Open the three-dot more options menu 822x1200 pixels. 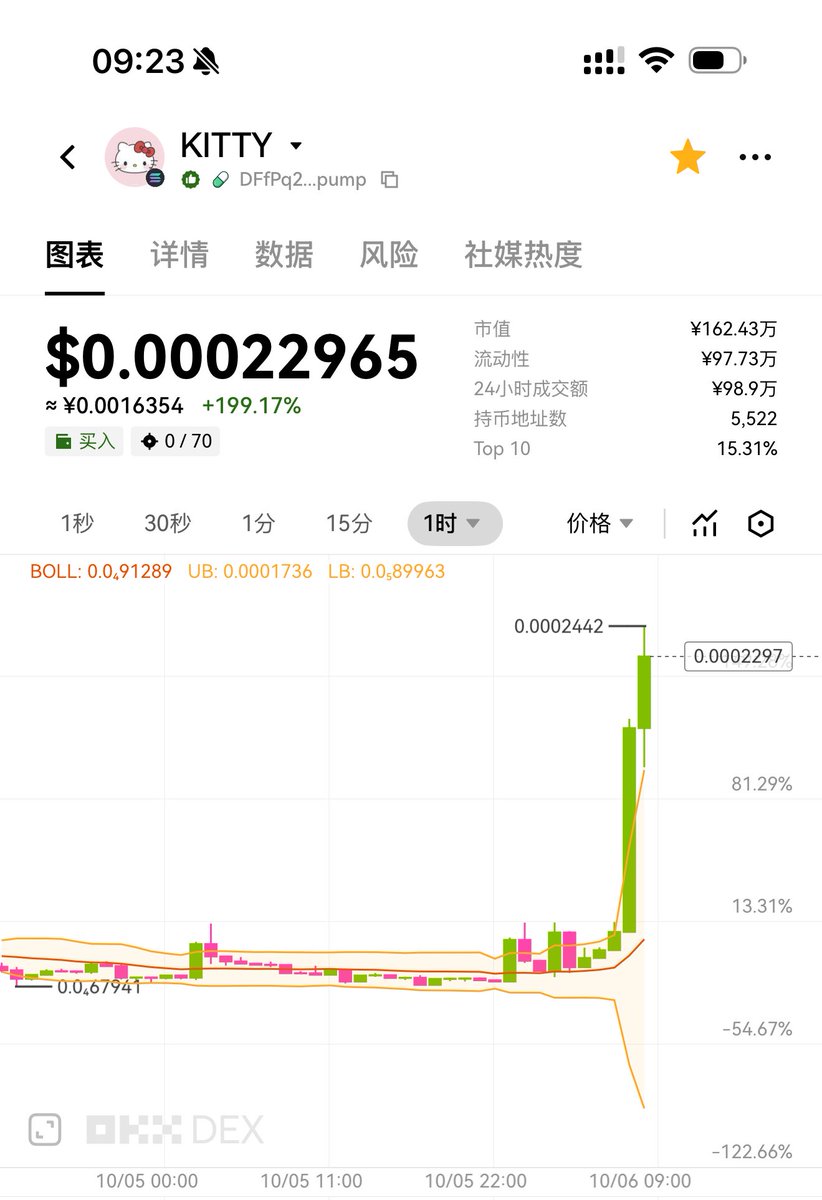pos(755,157)
